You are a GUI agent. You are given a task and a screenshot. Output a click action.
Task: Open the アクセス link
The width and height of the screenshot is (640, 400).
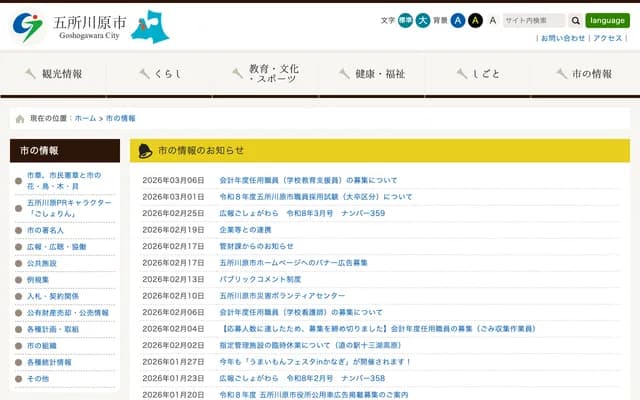(x=607, y=38)
